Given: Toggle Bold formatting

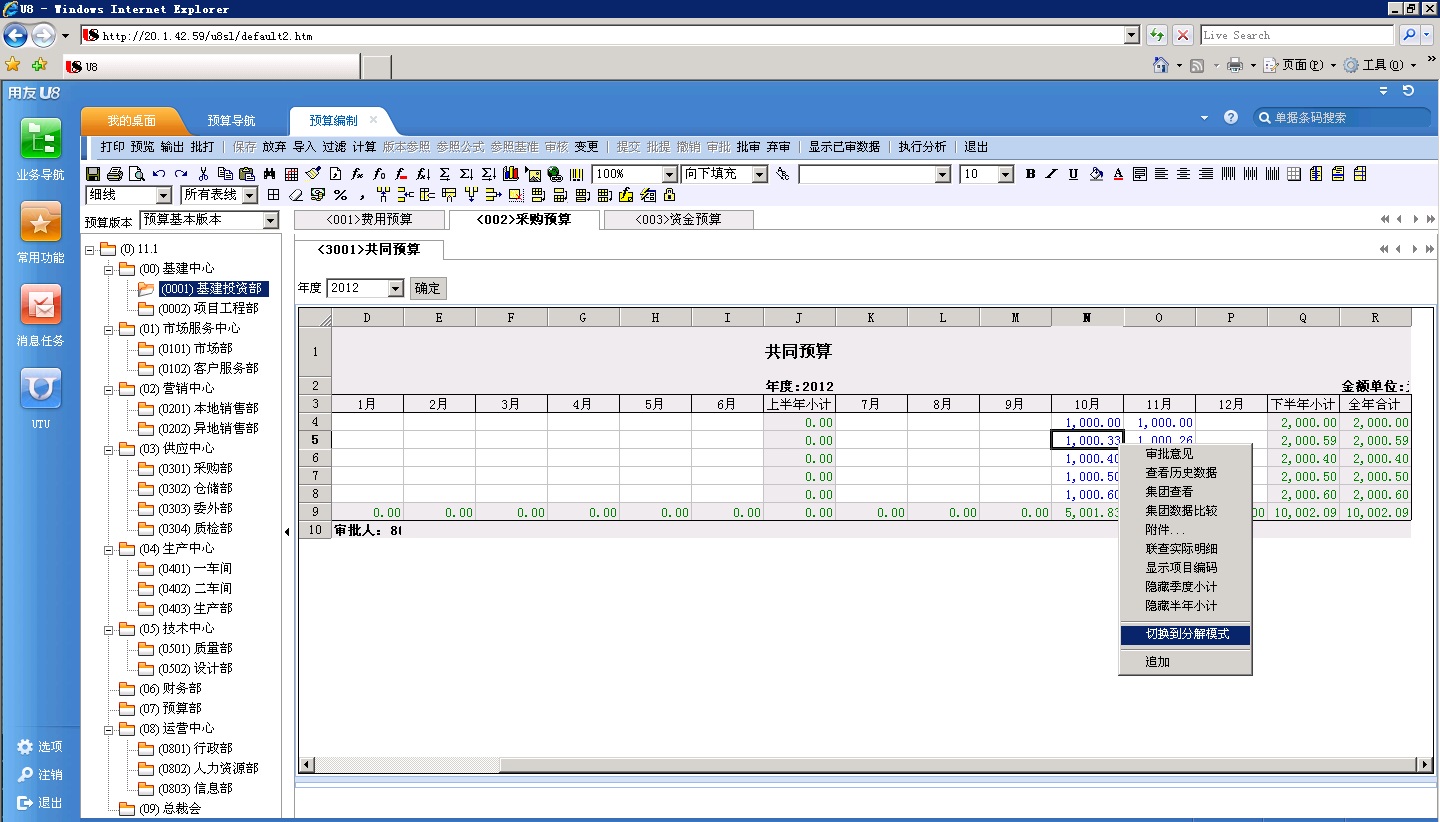Looking at the screenshot, I should tap(1030, 174).
